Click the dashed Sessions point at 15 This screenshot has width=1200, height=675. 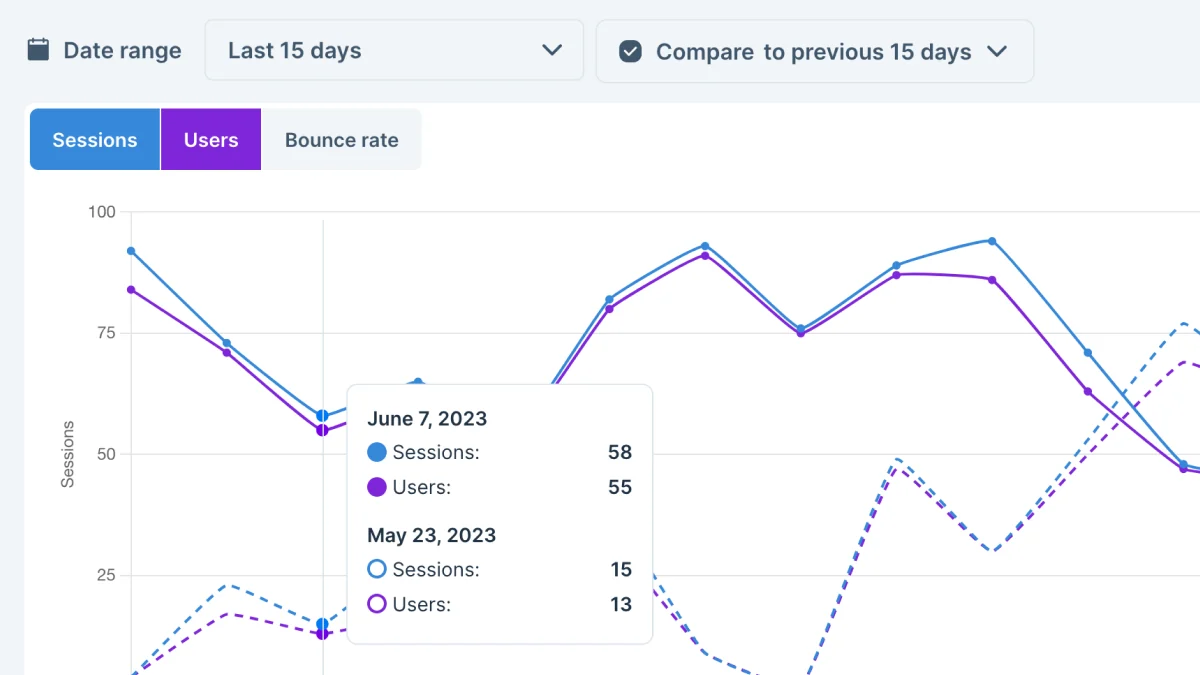click(322, 624)
